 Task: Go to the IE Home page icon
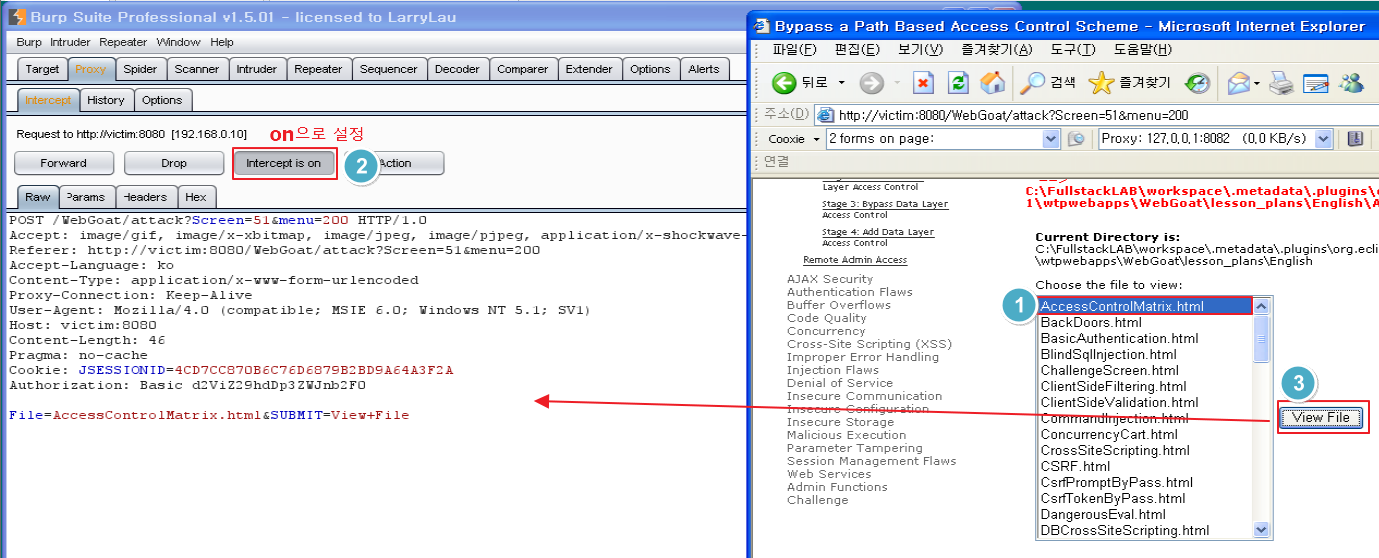tap(992, 82)
